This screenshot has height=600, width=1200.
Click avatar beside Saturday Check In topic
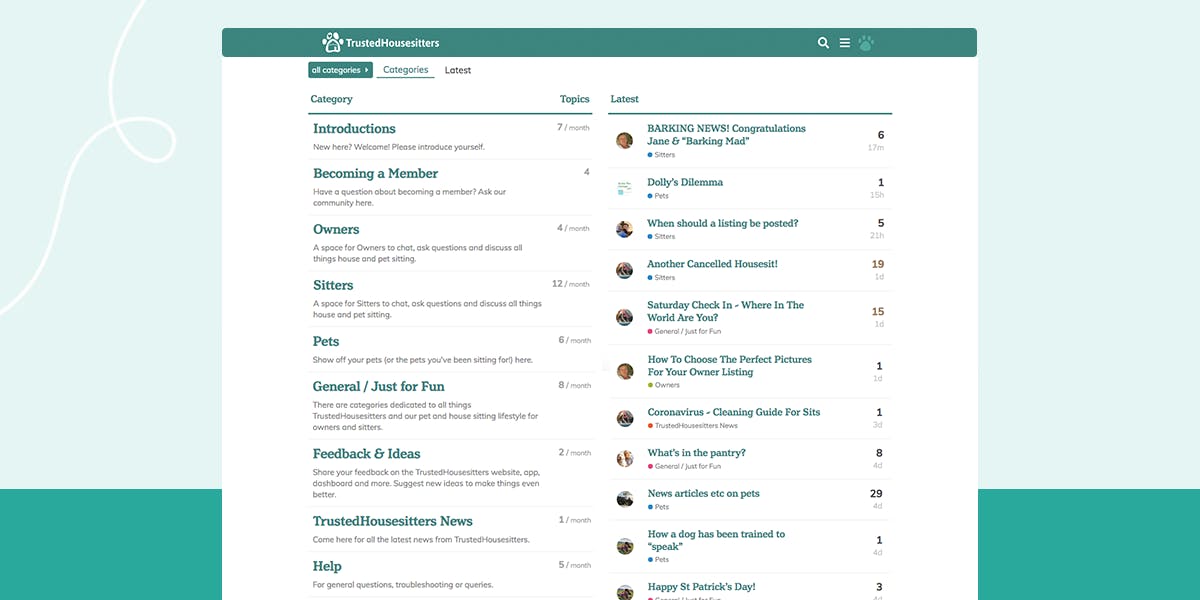(625, 318)
